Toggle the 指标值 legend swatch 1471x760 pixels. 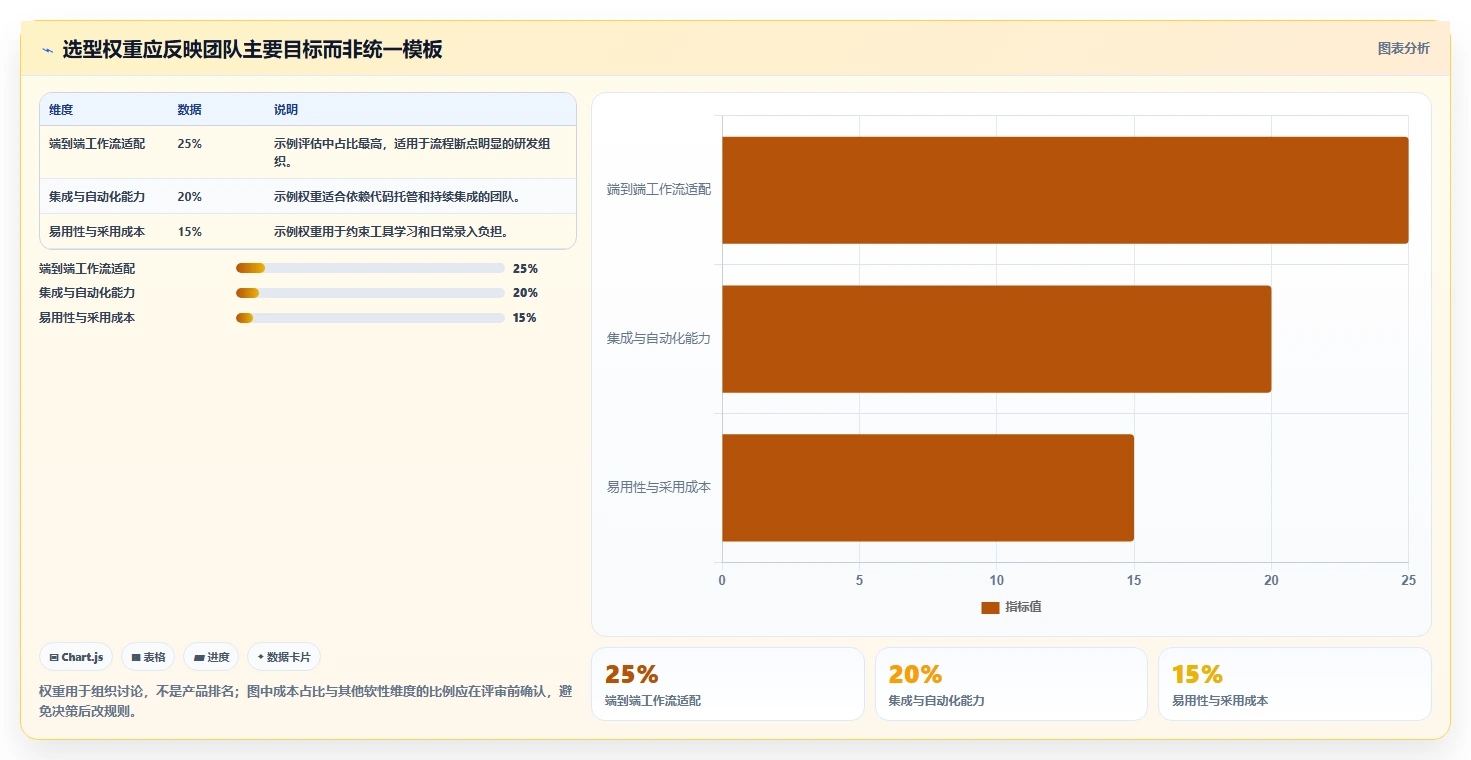(x=990, y=607)
